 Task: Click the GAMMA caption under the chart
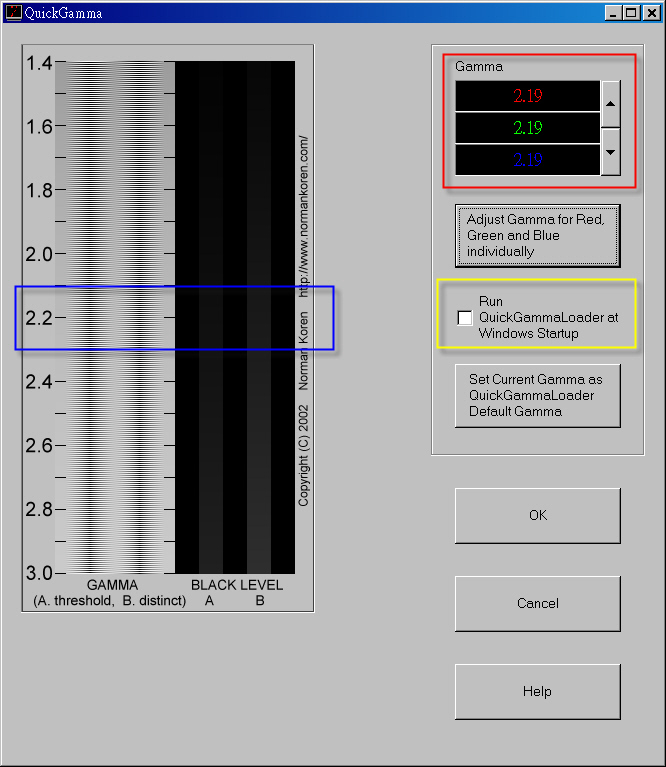point(112,585)
